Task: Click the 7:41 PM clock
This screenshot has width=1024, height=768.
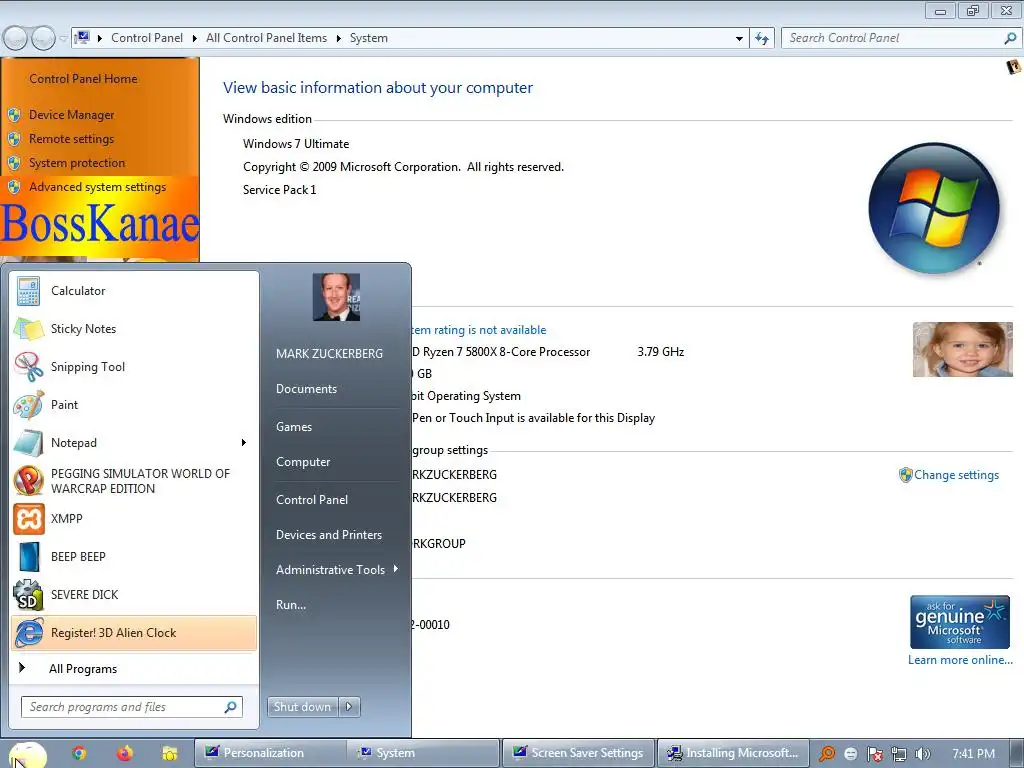Action: (973, 754)
